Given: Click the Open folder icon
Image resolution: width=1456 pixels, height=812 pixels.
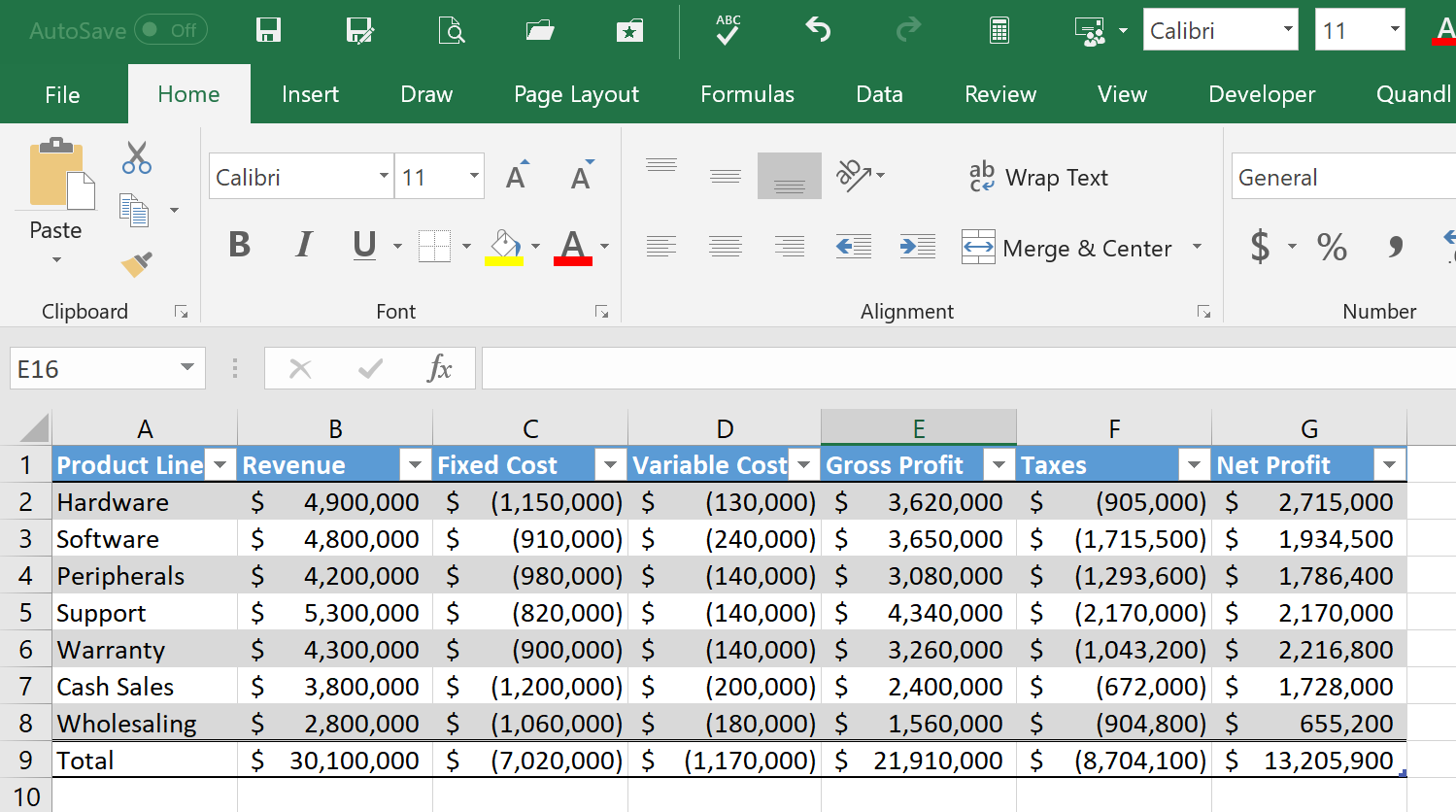Looking at the screenshot, I should (x=540, y=30).
